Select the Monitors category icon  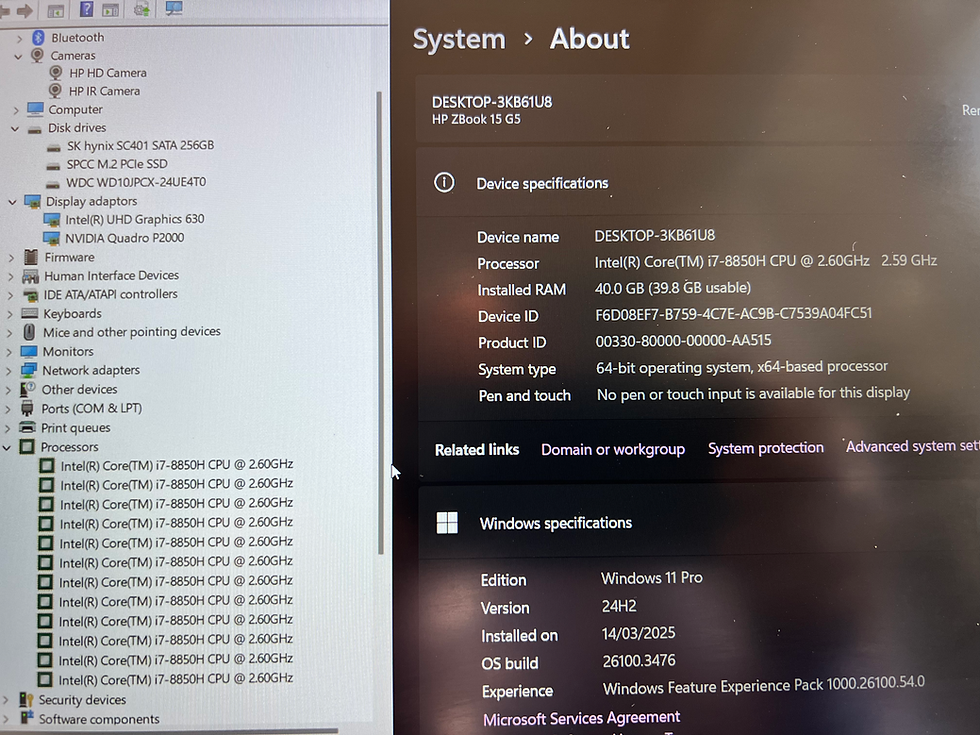click(x=29, y=351)
